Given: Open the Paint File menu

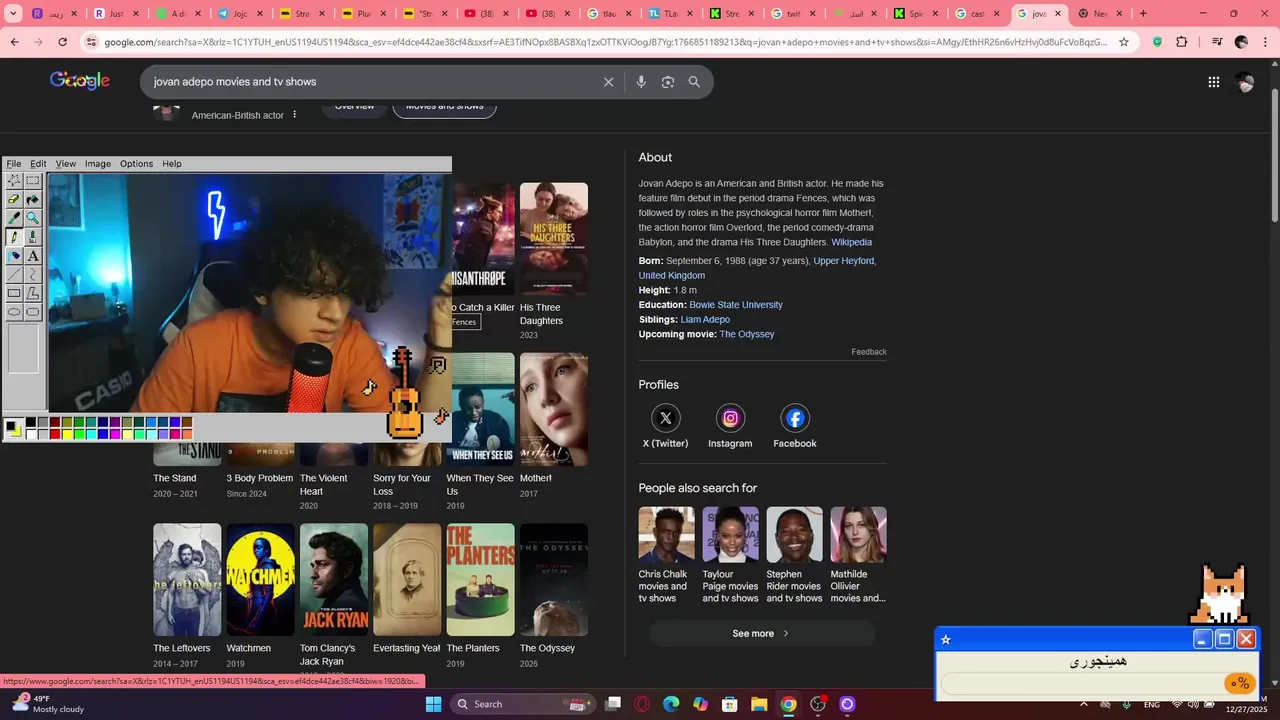Looking at the screenshot, I should 14,164.
